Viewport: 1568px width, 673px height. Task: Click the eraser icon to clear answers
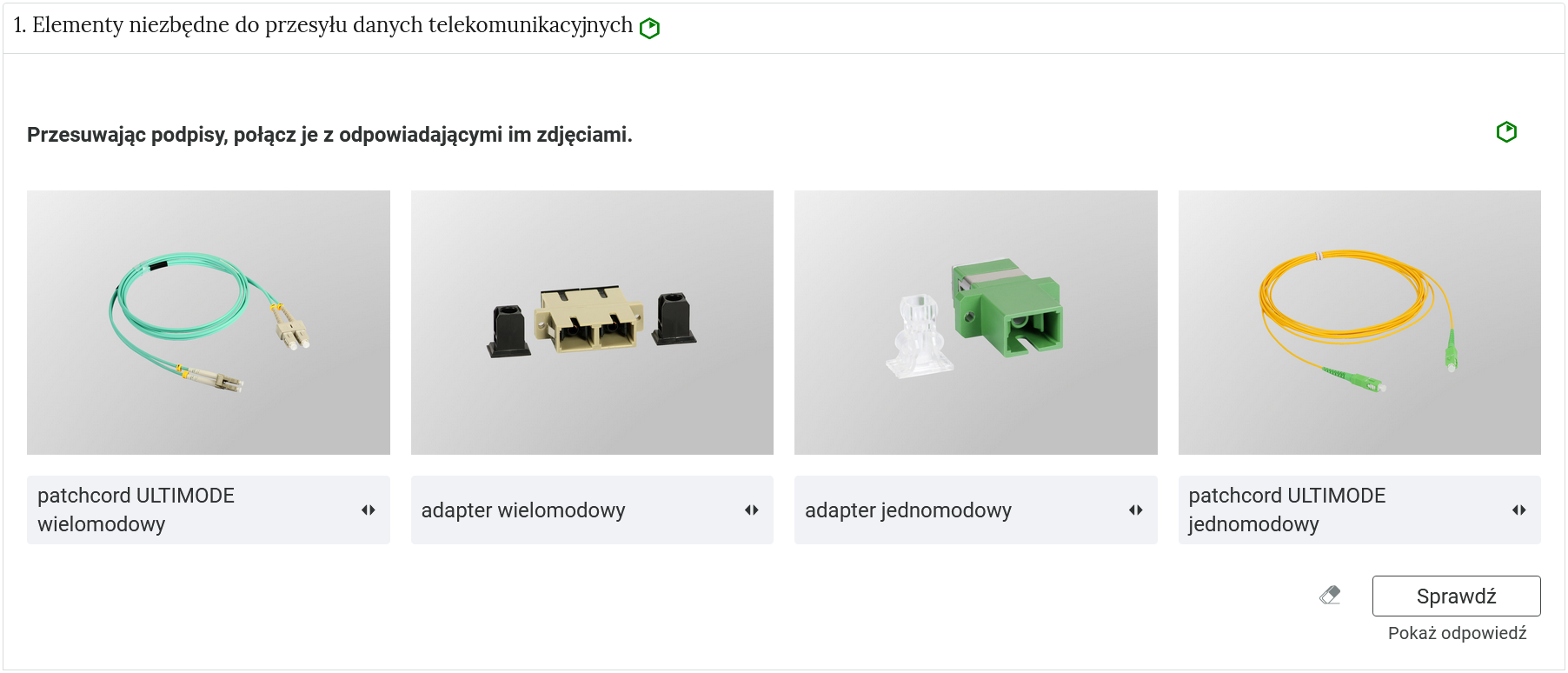point(1330,596)
